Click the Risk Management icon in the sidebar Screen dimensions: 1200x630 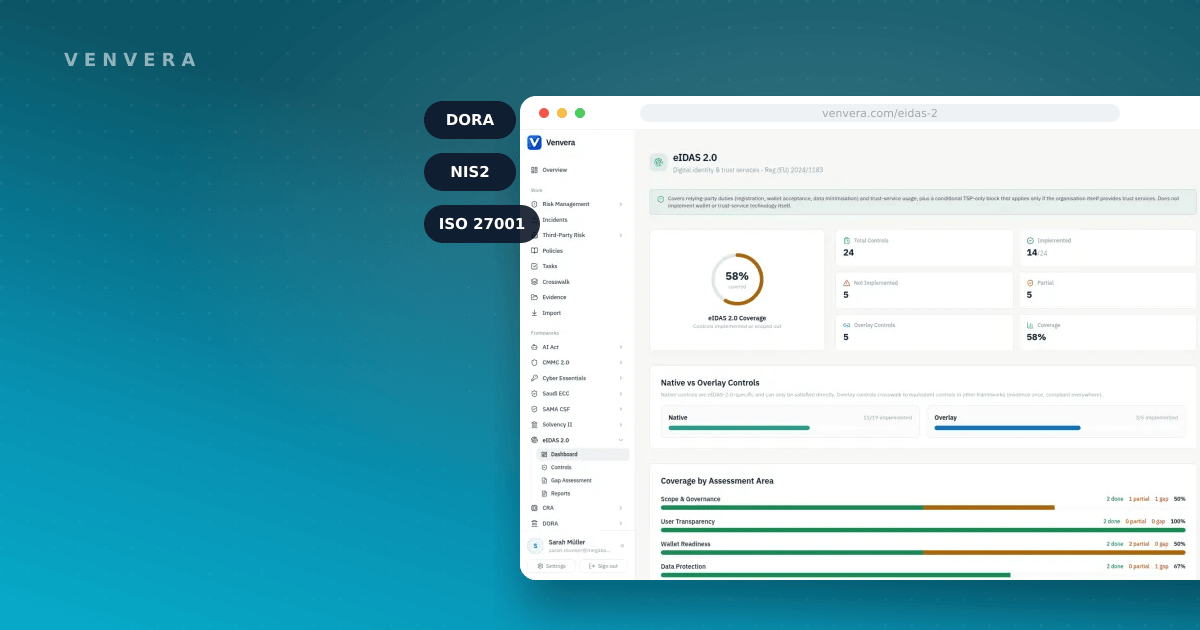pos(534,204)
